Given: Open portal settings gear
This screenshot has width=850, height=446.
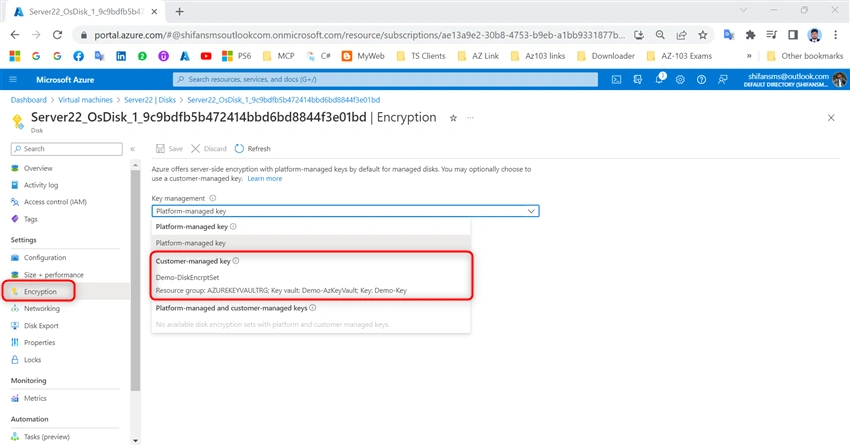Looking at the screenshot, I should pos(680,80).
